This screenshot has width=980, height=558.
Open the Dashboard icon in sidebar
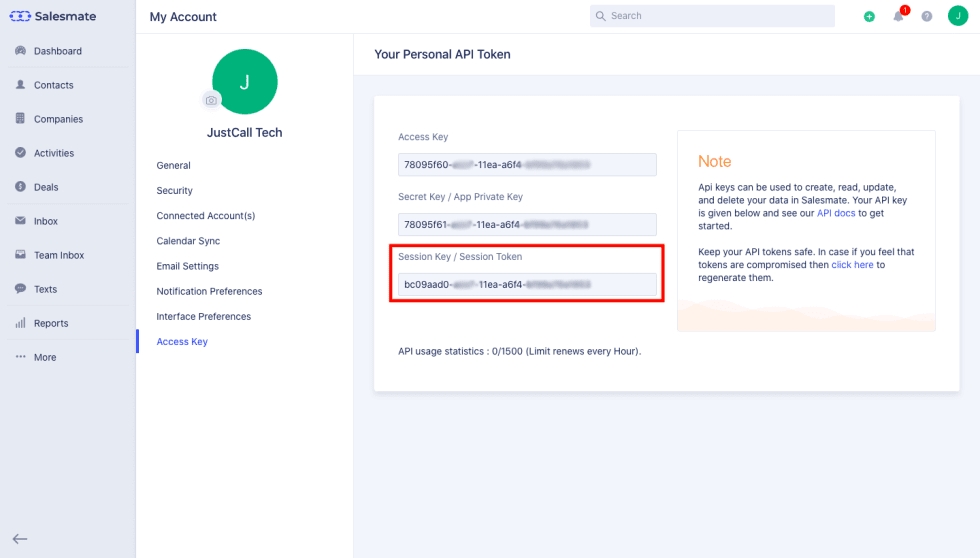click(21, 51)
